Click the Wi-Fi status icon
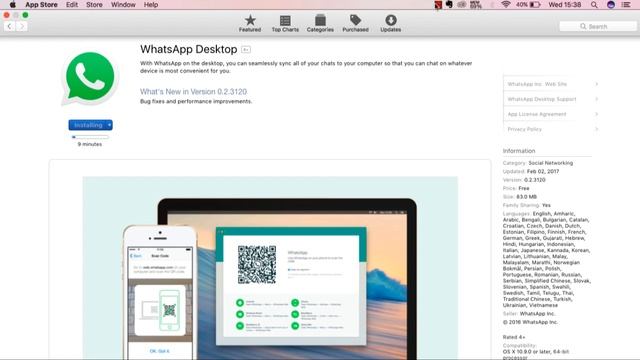 click(506, 5)
